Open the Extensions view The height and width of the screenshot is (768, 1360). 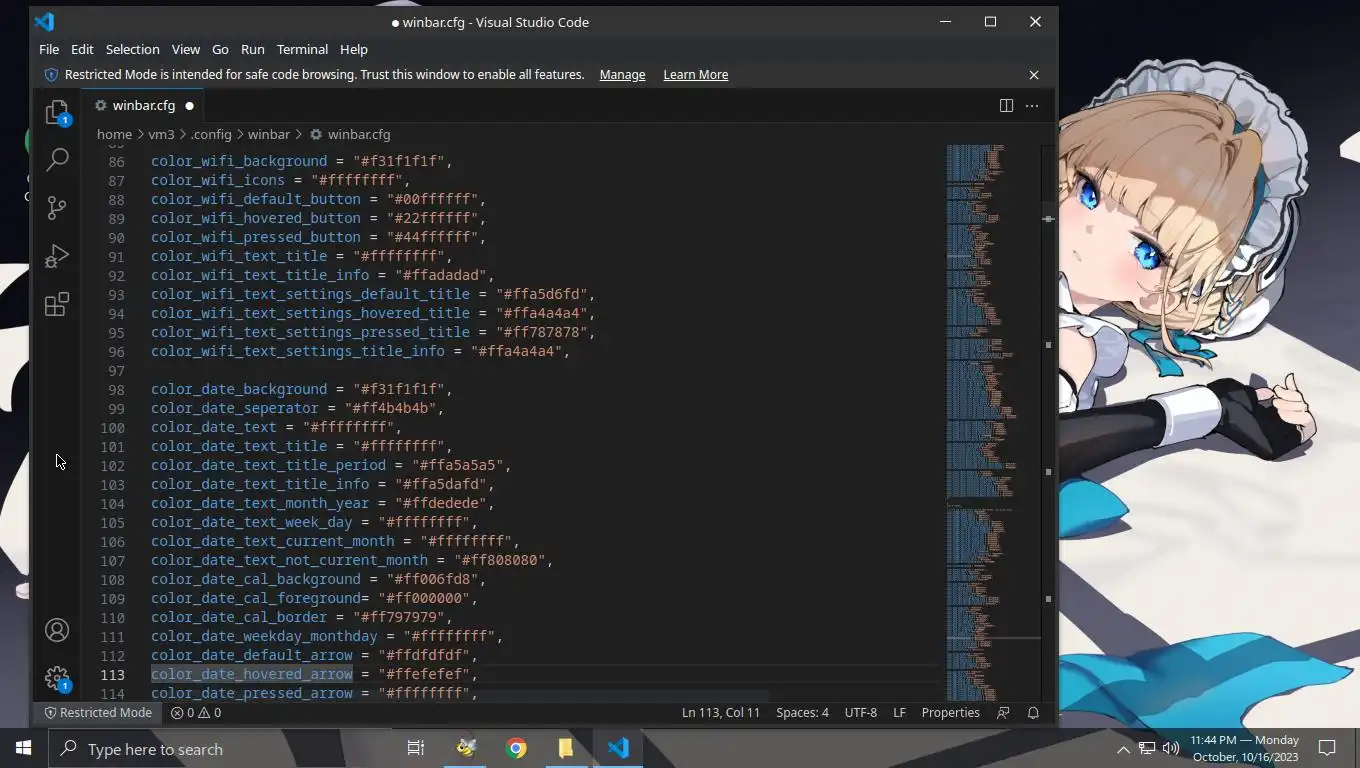[57, 304]
